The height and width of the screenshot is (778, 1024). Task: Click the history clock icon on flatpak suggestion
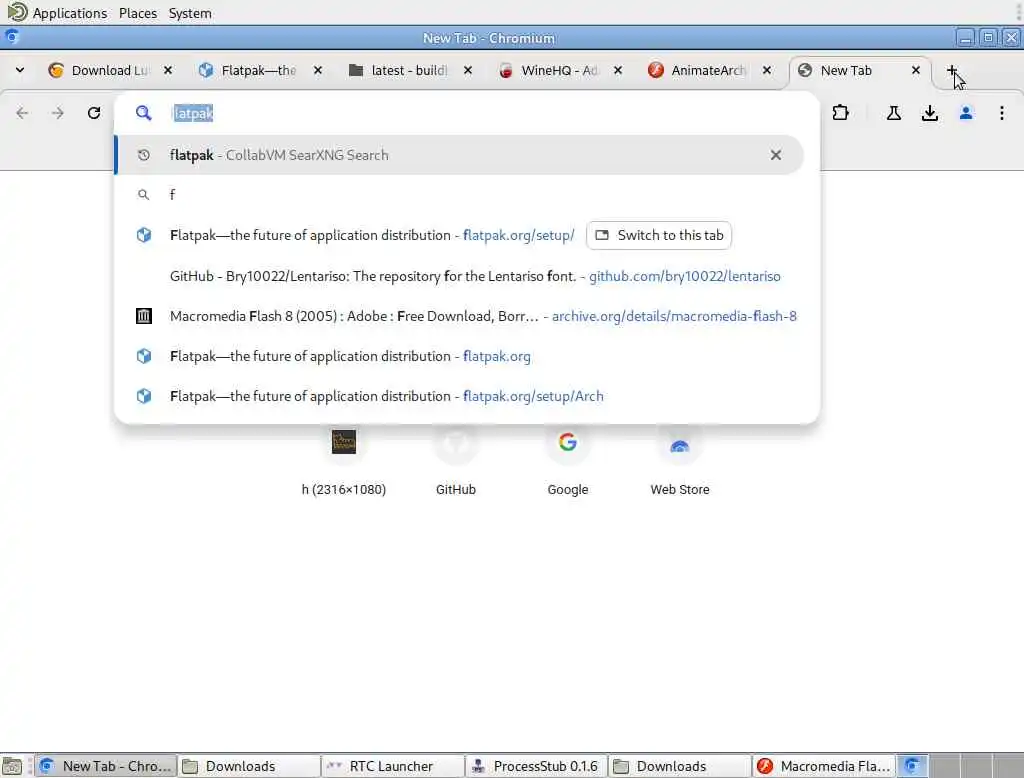144,155
